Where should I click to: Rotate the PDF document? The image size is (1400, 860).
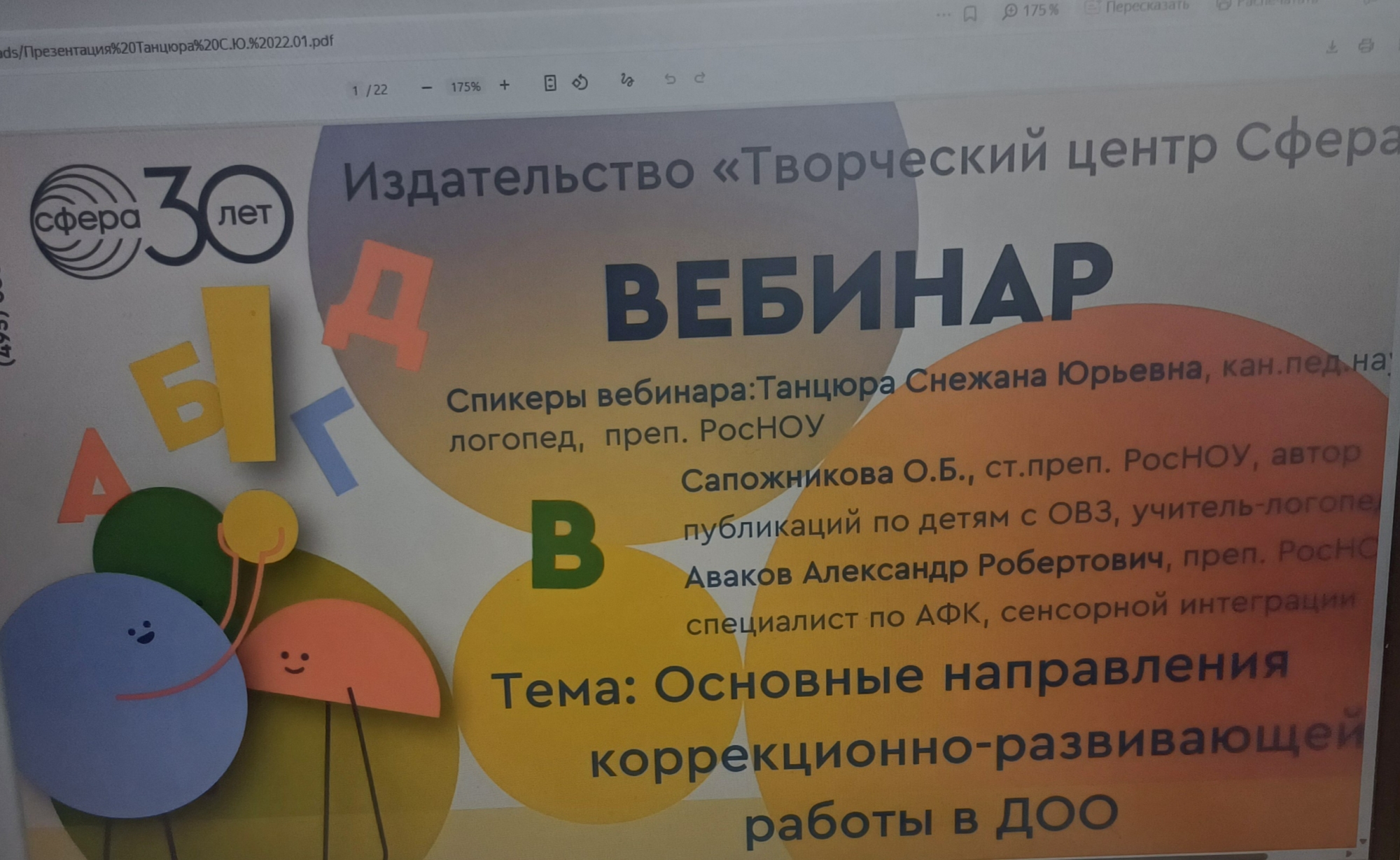(580, 83)
